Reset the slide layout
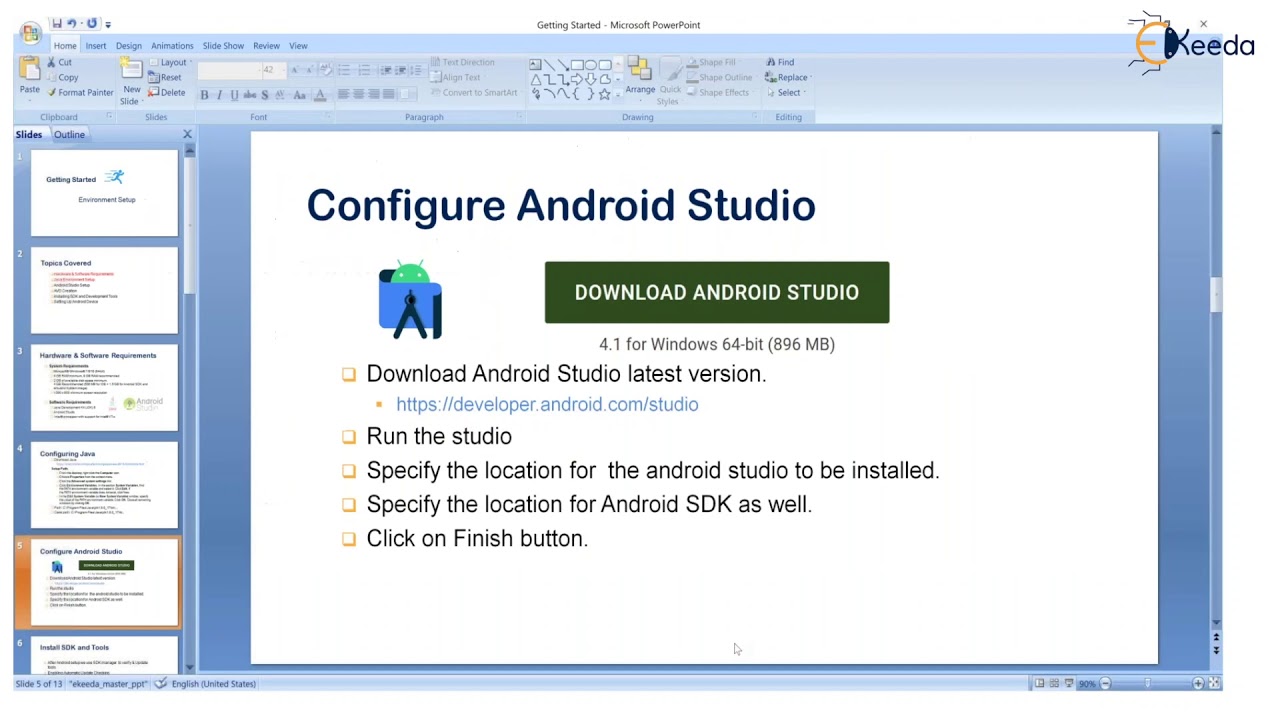 tap(165, 77)
